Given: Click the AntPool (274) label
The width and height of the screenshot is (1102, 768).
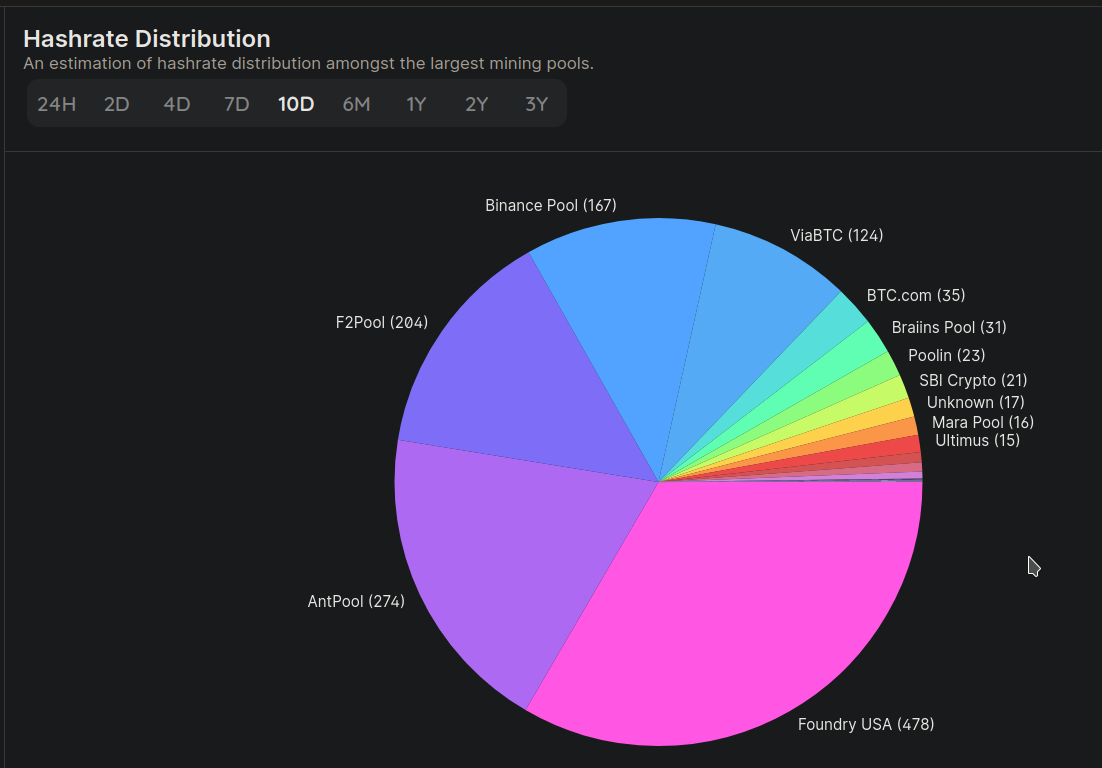Looking at the screenshot, I should point(356,601).
